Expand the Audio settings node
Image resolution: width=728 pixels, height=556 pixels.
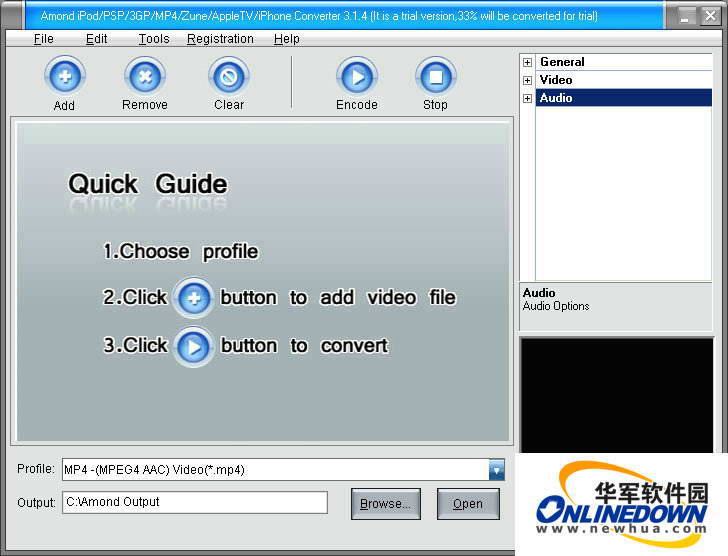coord(527,98)
